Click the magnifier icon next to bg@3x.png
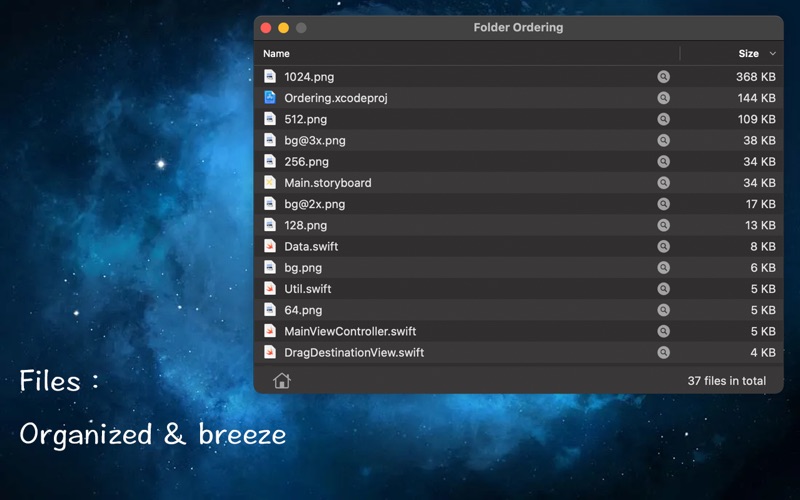This screenshot has height=500, width=800. (x=663, y=141)
